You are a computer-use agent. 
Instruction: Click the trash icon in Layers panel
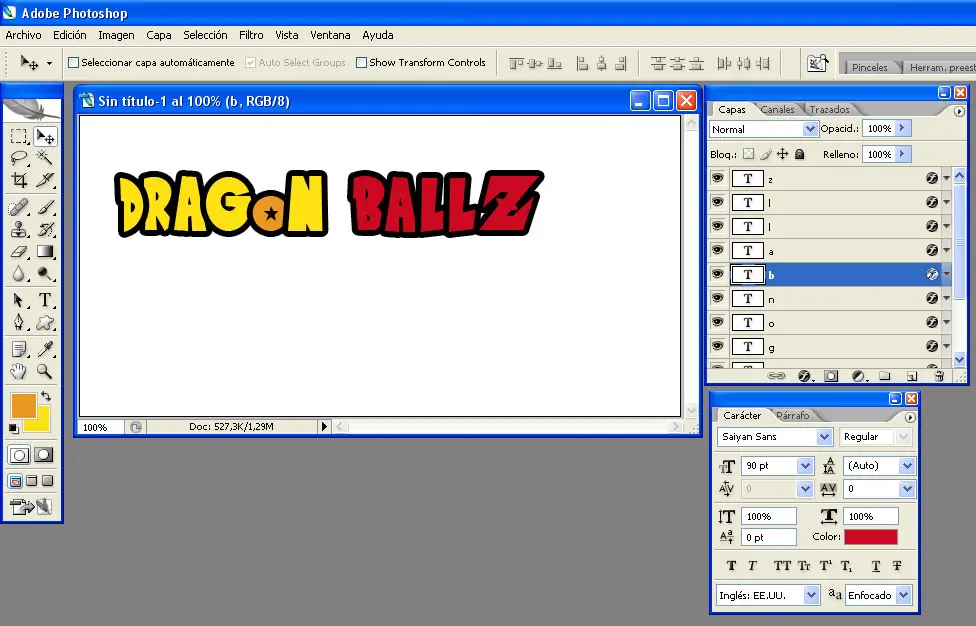point(939,376)
